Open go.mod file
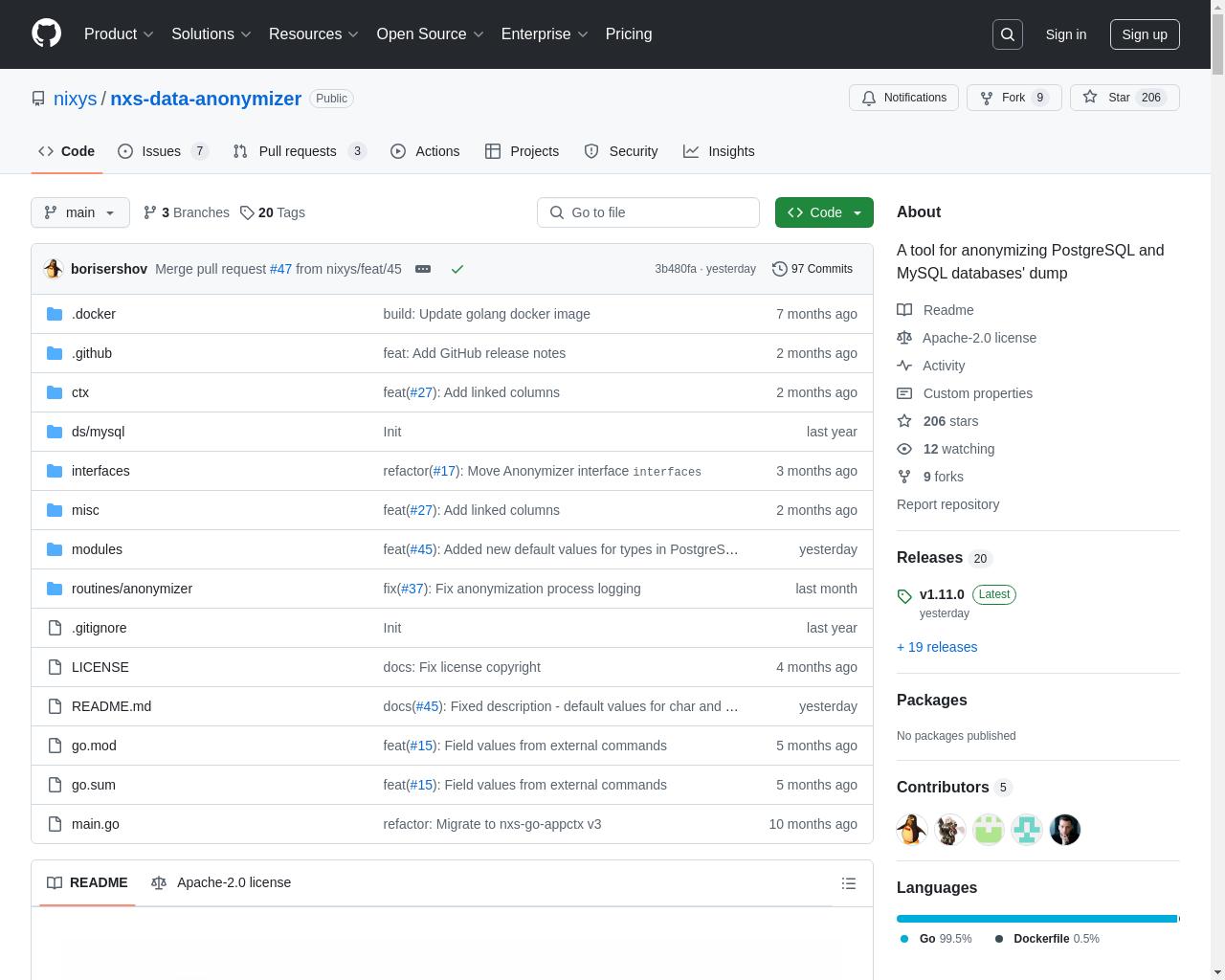This screenshot has width=1225, height=980. [x=94, y=746]
